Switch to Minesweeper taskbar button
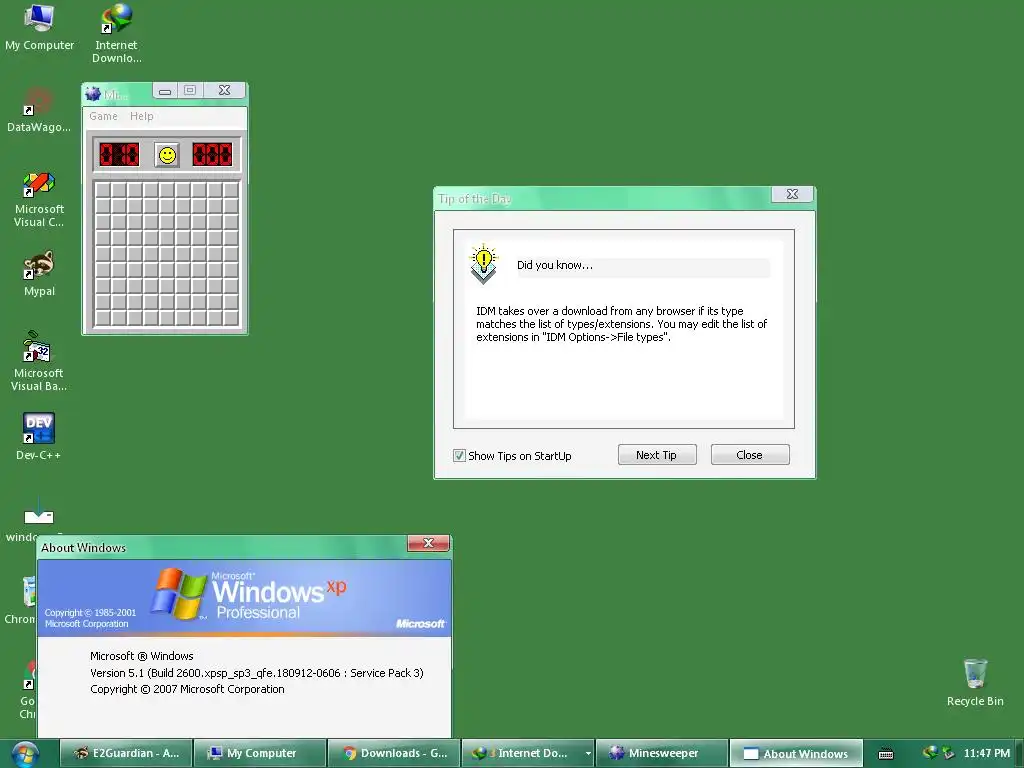The image size is (1024, 768). [x=662, y=754]
